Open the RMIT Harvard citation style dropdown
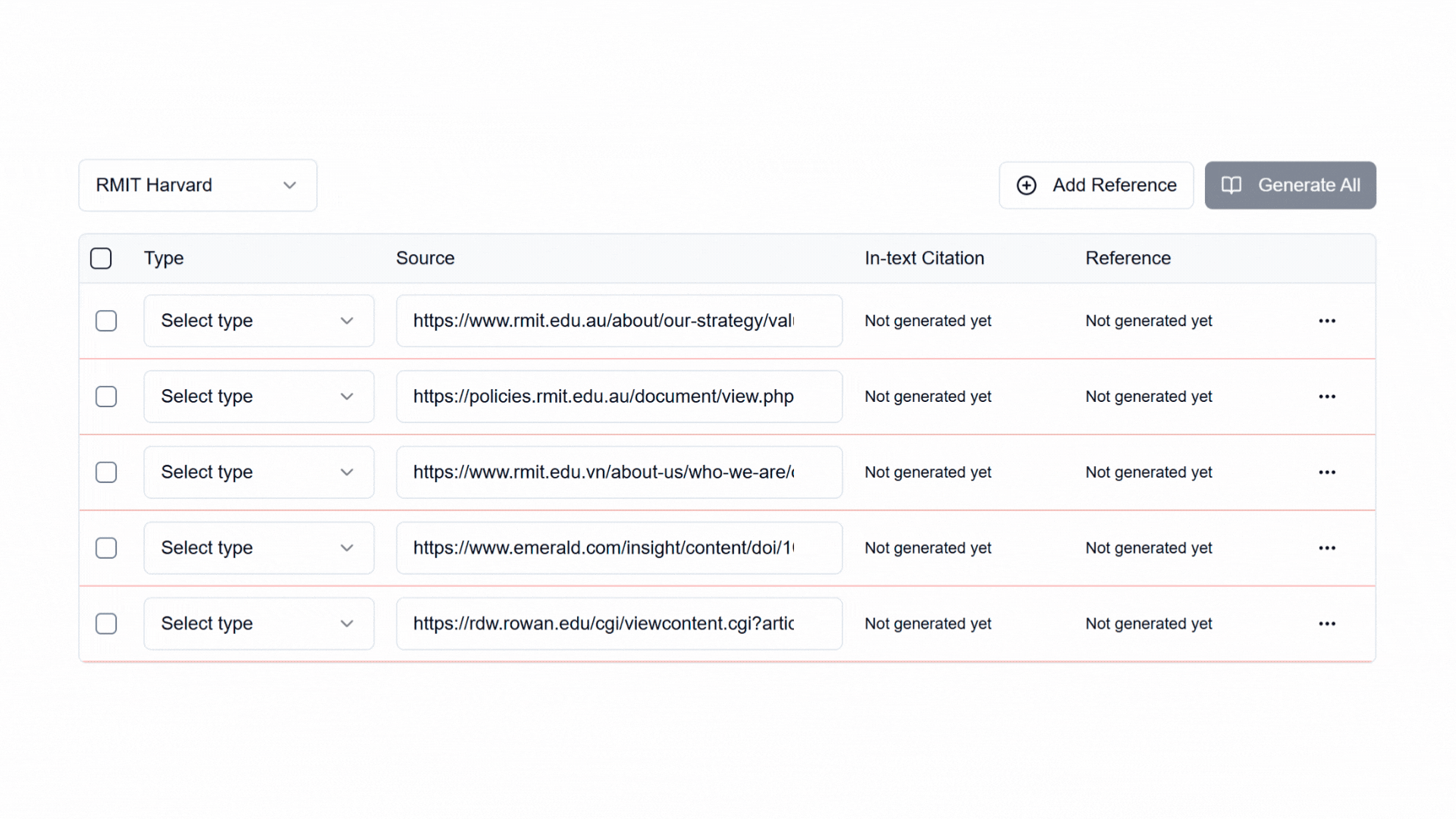1456x819 pixels. tap(197, 185)
